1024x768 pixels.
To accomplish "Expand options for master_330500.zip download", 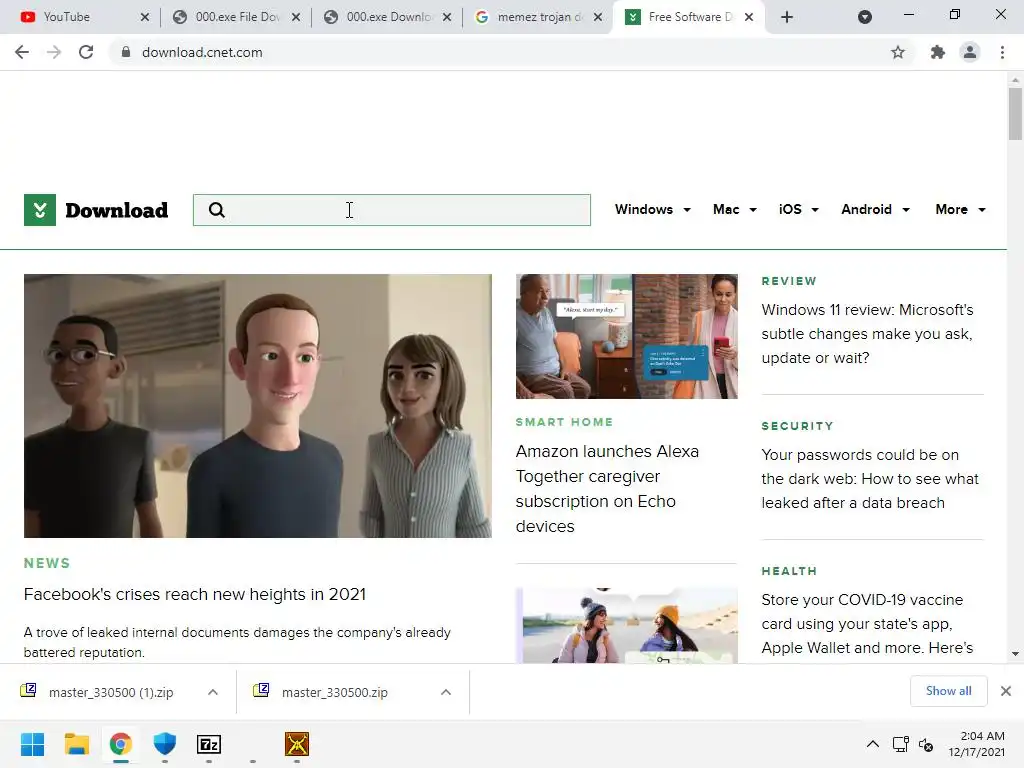I will click(446, 692).
